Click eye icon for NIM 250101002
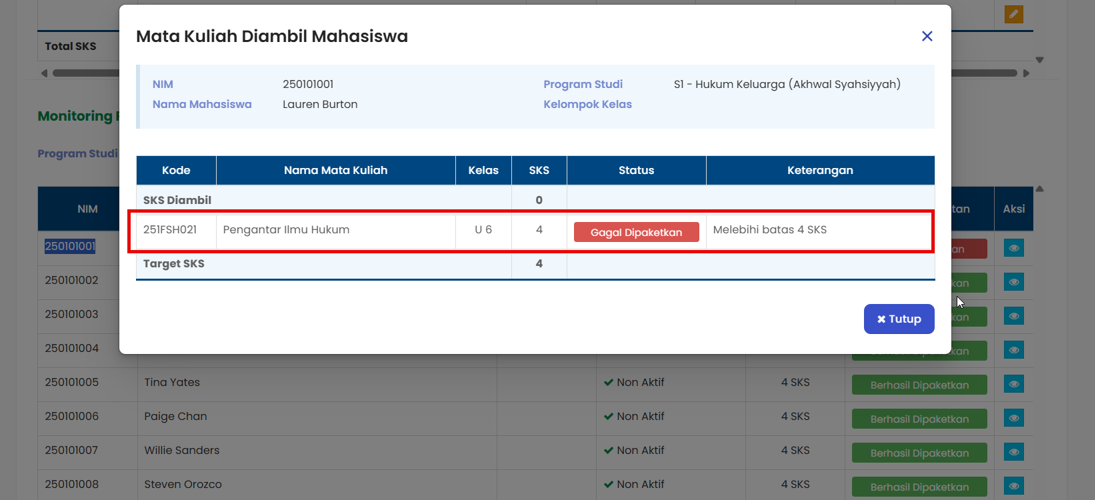This screenshot has height=500, width=1095. click(x=1014, y=282)
